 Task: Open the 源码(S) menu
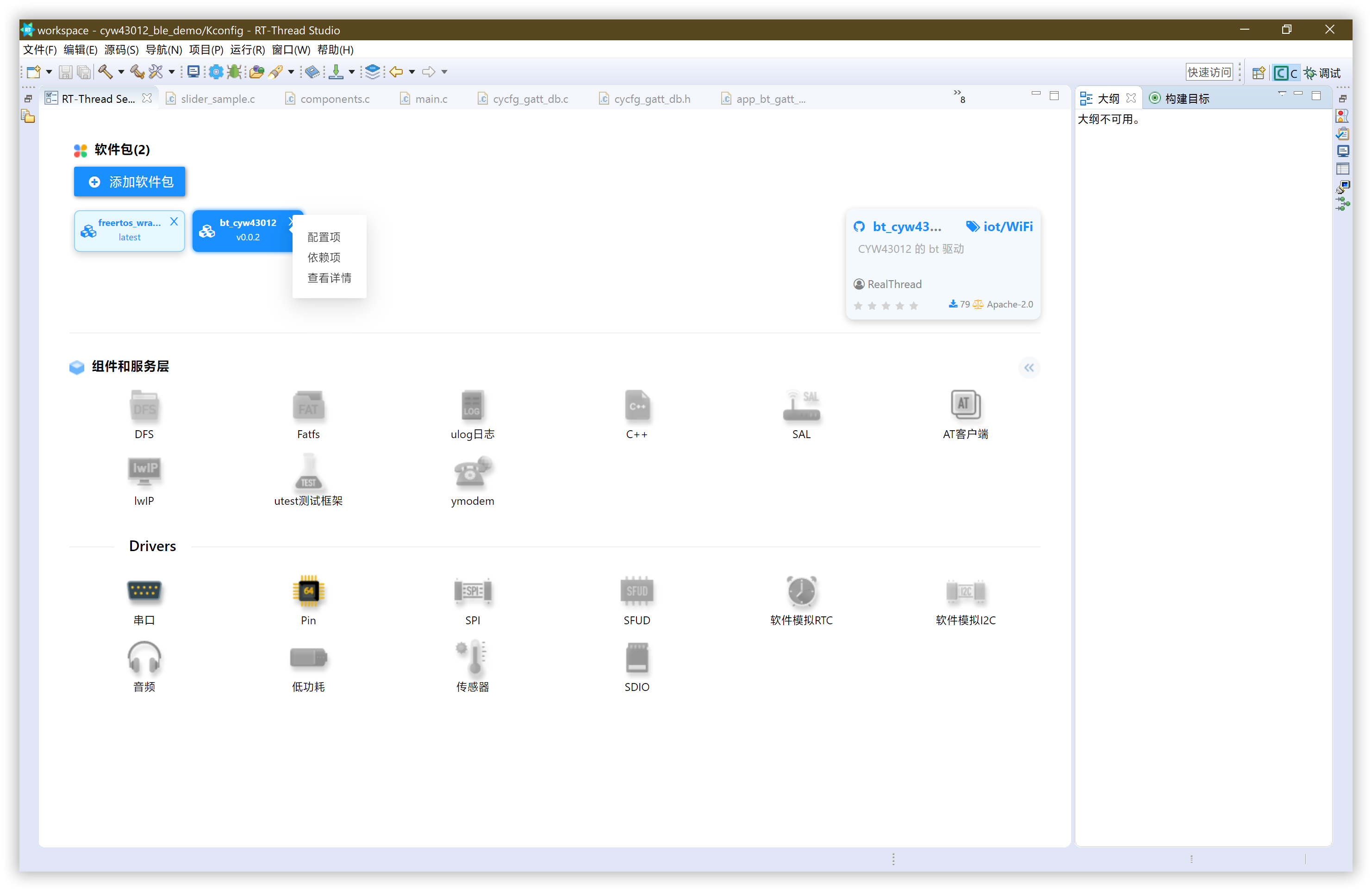[122, 50]
